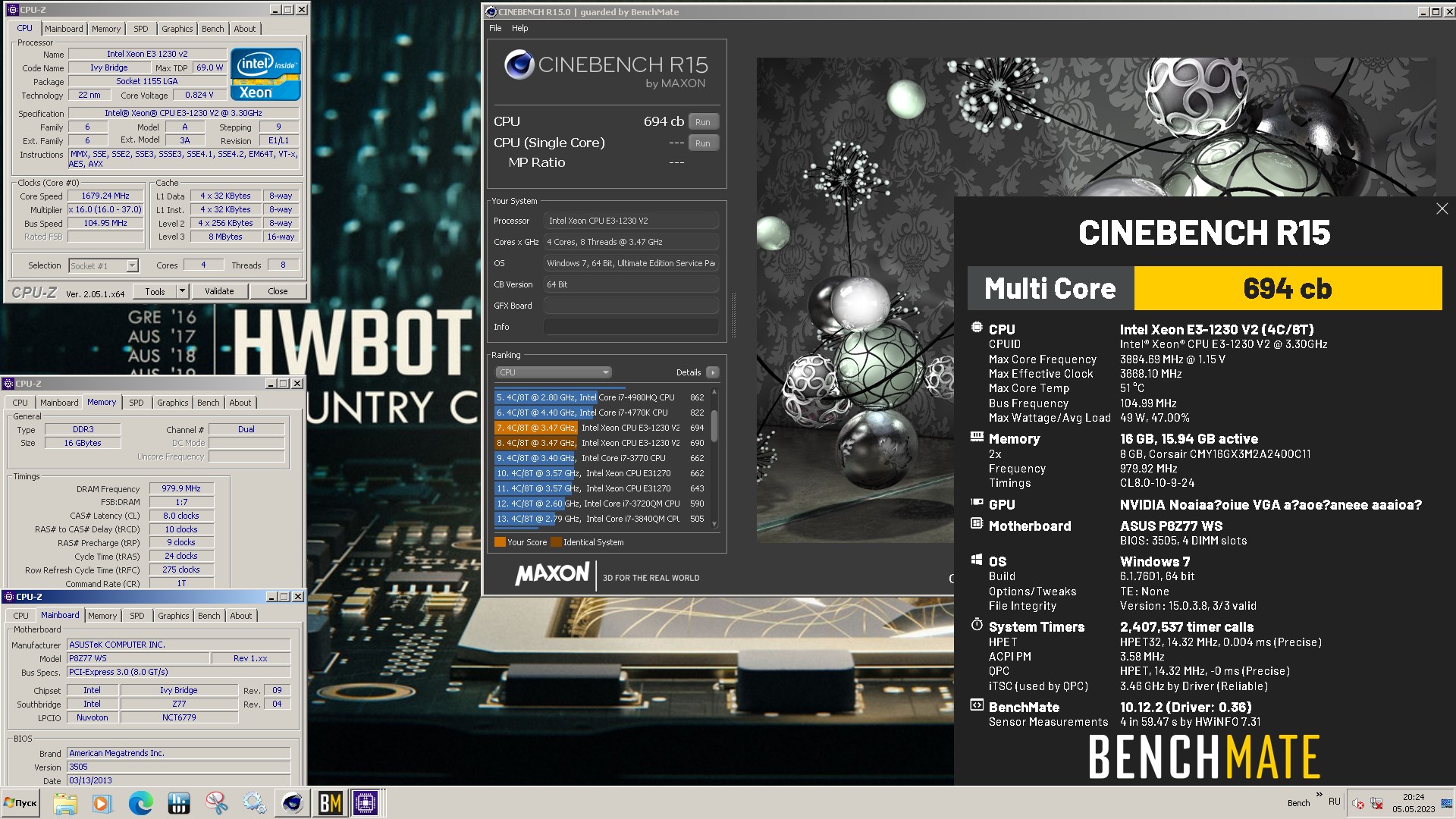Select ranking row Intel Core i7-3840QM CPU
This screenshot has width=1456, height=819.
click(x=600, y=519)
